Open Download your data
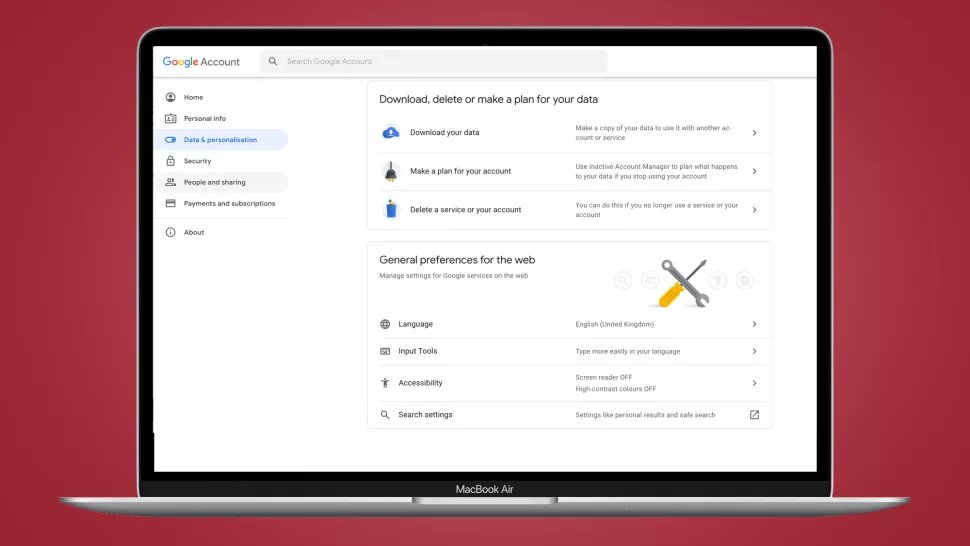Screen dimensions: 970x546 570,132
